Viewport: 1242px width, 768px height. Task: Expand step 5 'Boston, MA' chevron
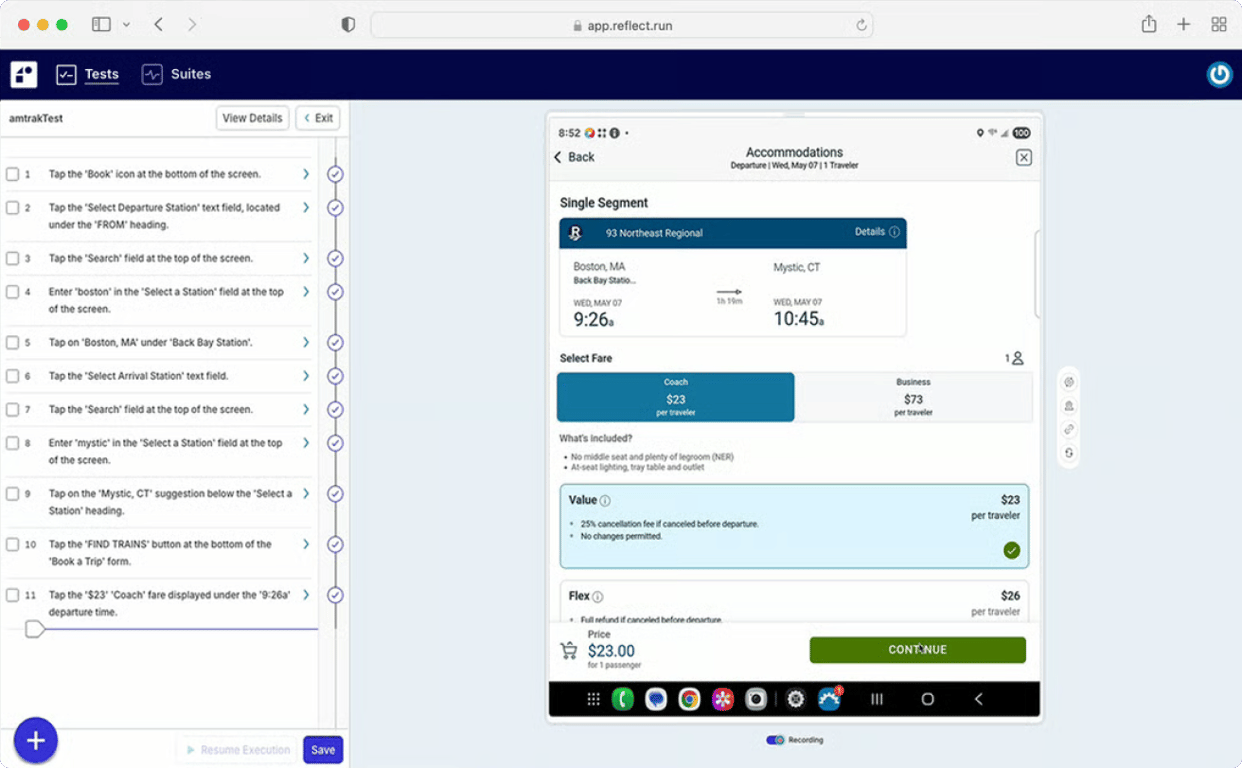(x=306, y=342)
